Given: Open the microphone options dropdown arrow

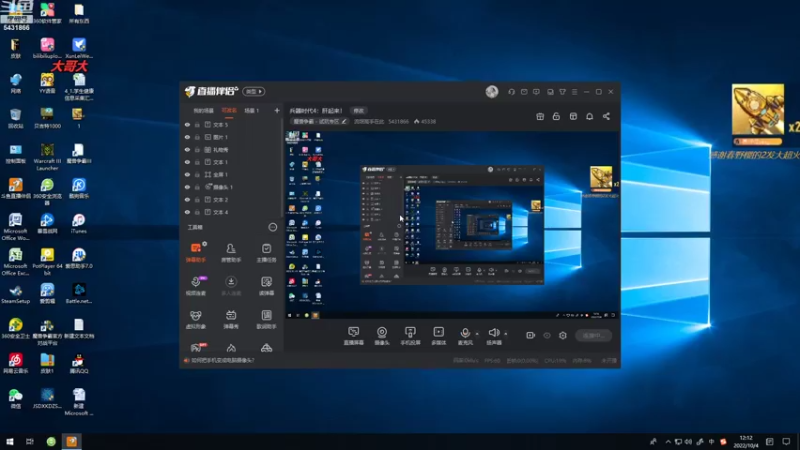Looking at the screenshot, I should [477, 334].
